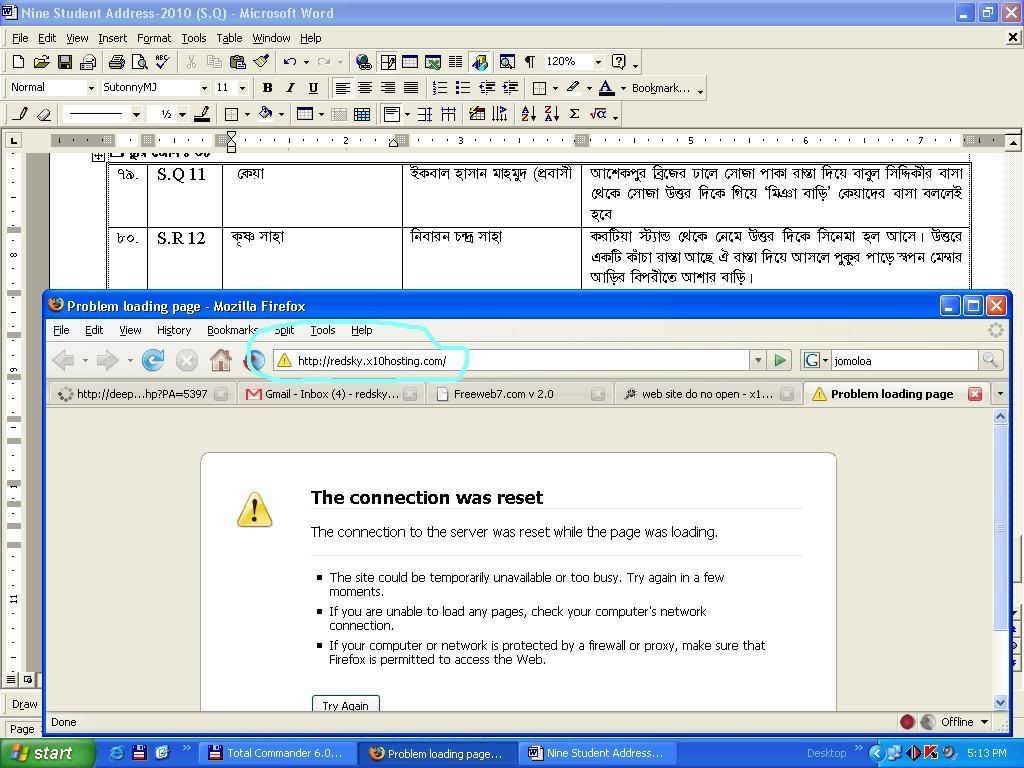
Task: Open the Table menu in Word
Action: [229, 38]
